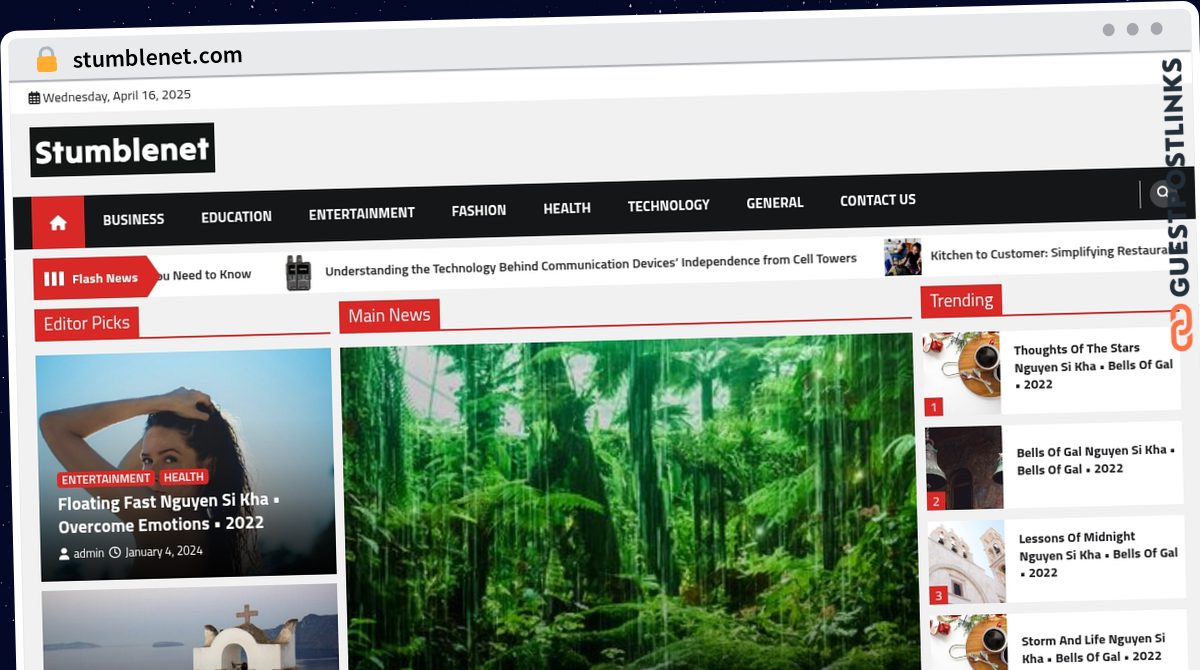Image resolution: width=1200 pixels, height=670 pixels.
Task: Click the calendar icon next to the date
Action: click(34, 98)
